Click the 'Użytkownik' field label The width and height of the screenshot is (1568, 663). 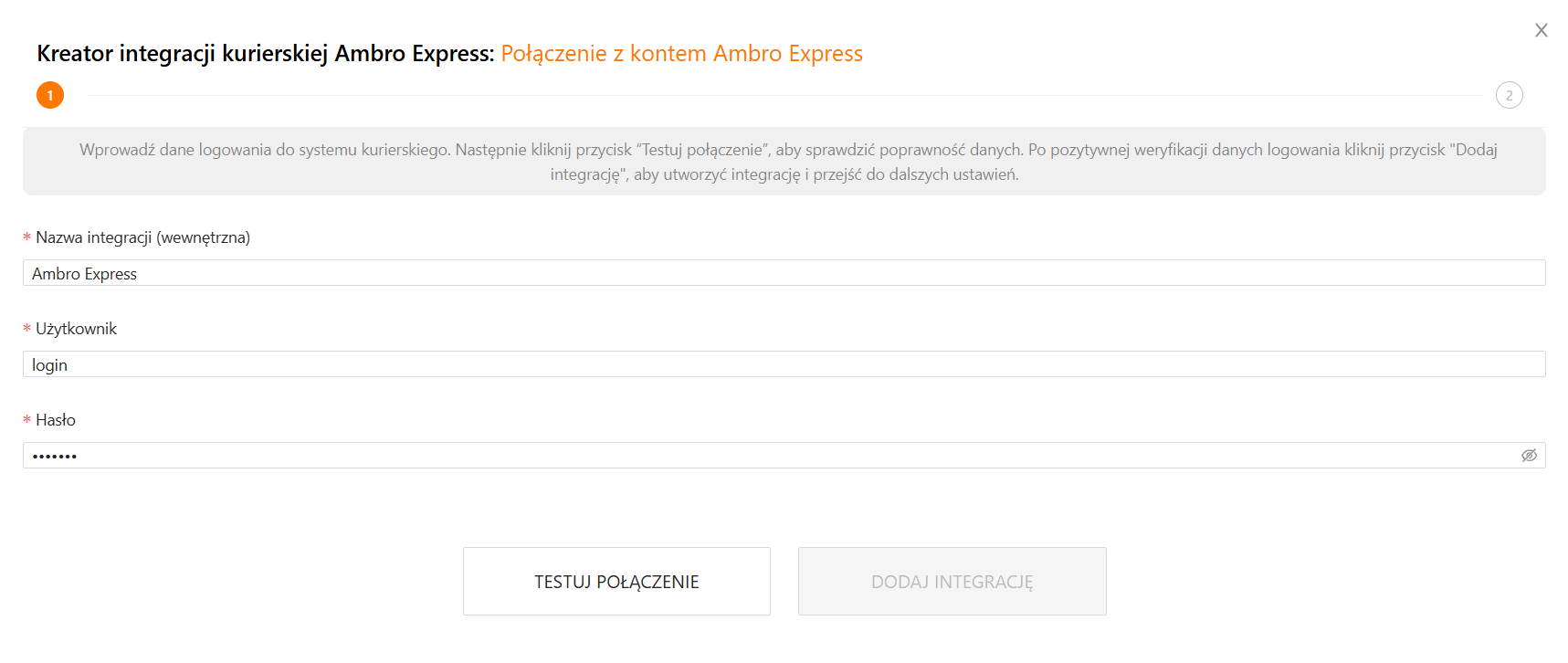pyautogui.click(x=76, y=329)
